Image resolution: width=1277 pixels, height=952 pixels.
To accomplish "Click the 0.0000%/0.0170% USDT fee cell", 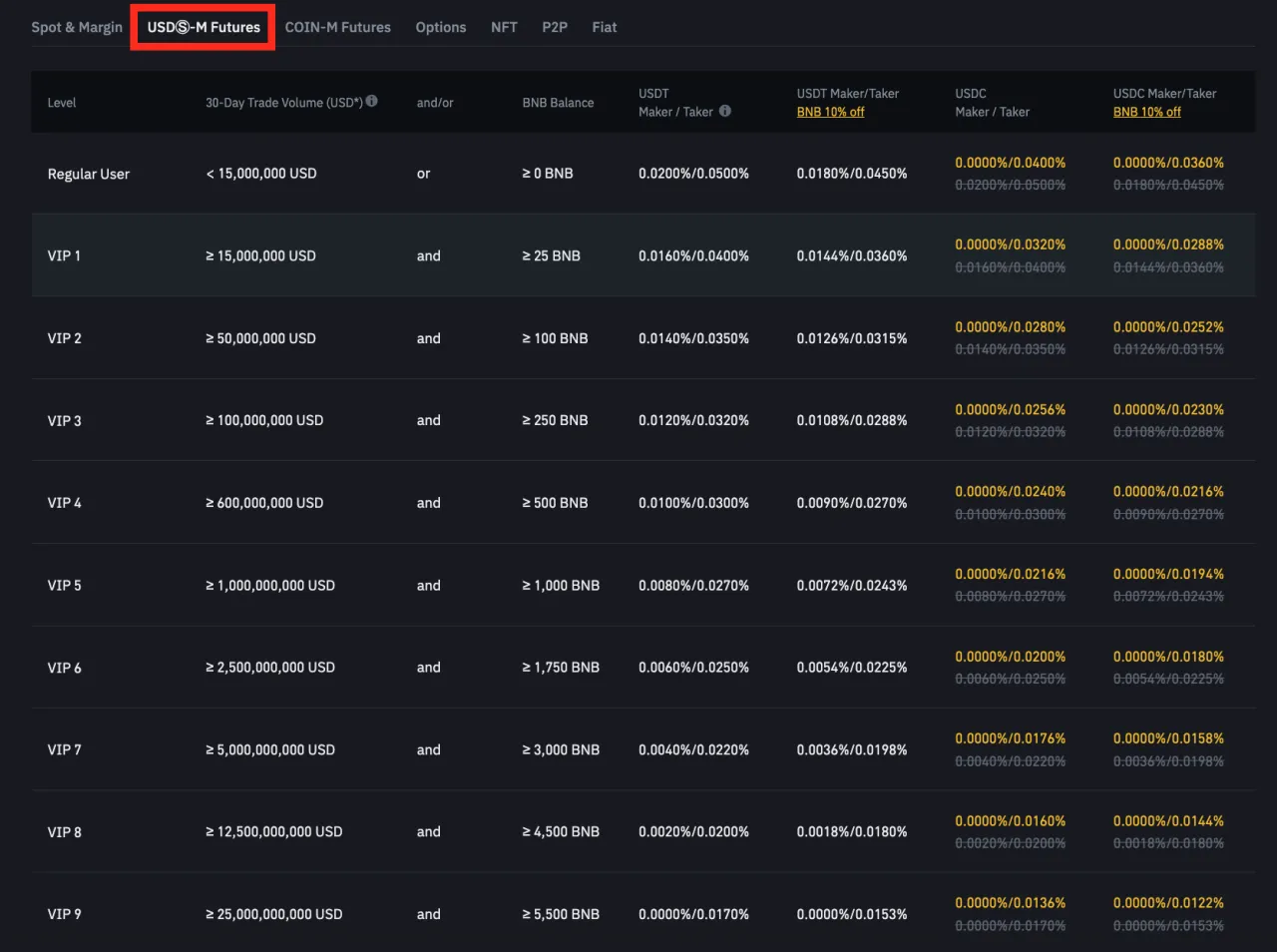I will tap(694, 914).
